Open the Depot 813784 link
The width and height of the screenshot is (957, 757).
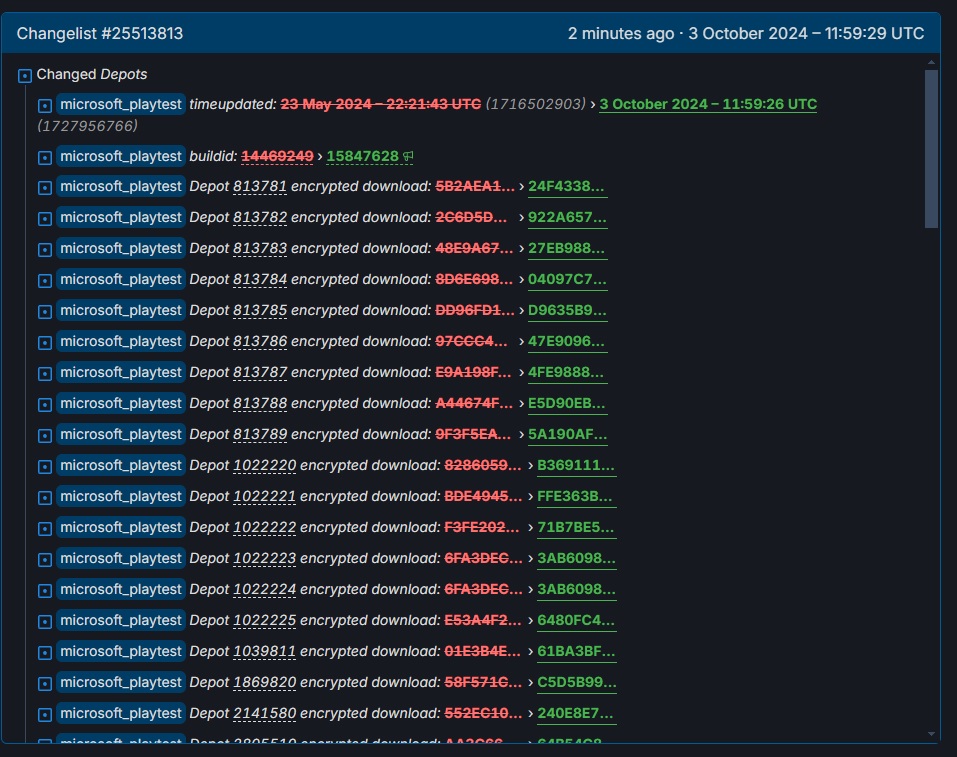(260, 279)
